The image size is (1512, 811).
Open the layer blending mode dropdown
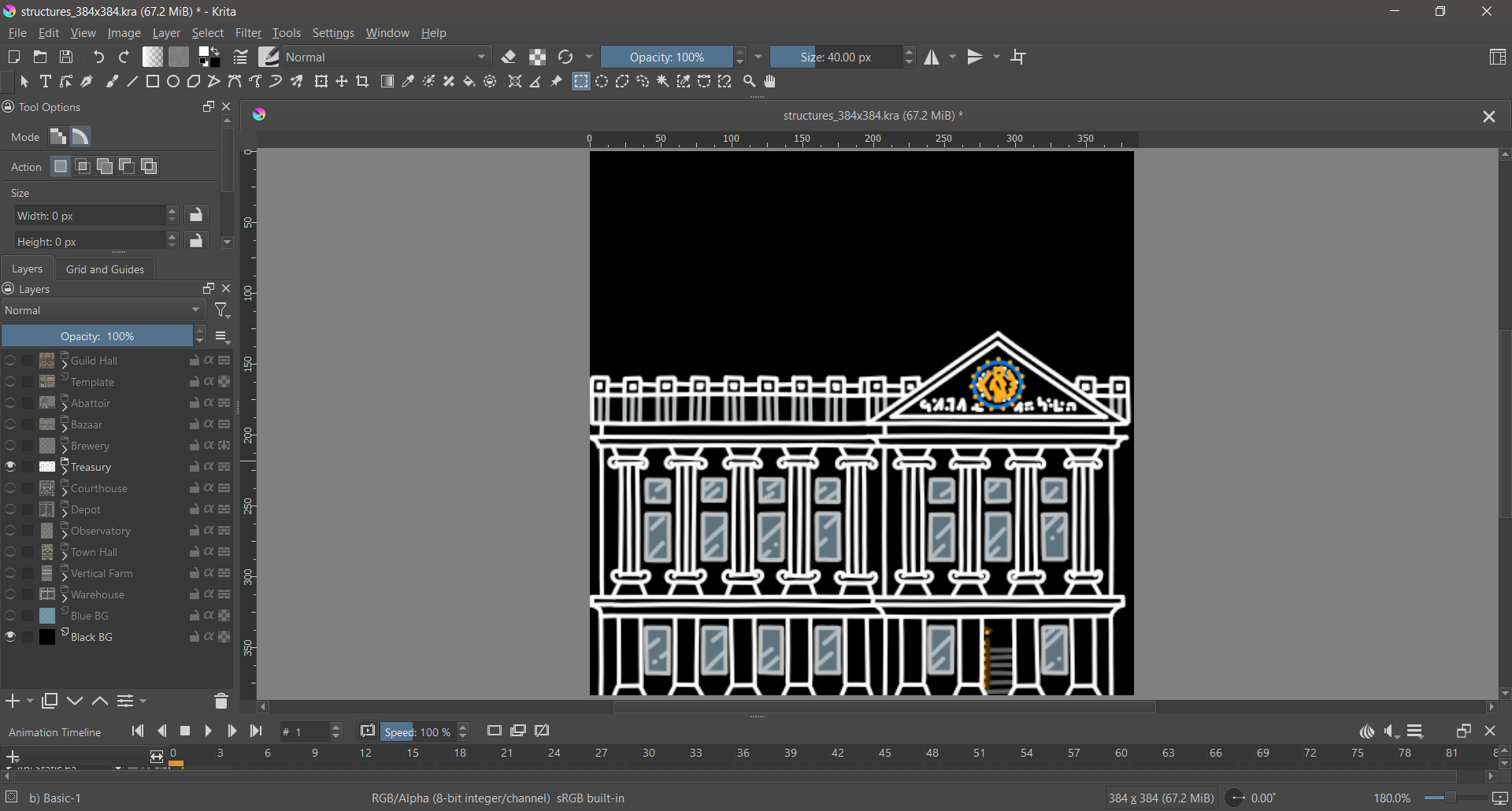[103, 311]
